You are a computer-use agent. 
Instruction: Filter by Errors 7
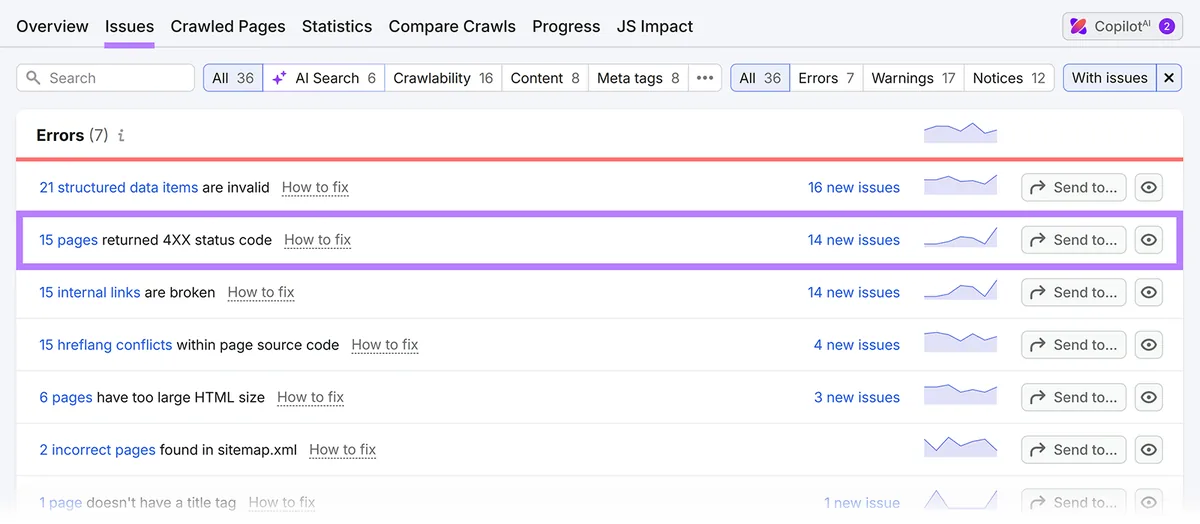click(826, 78)
